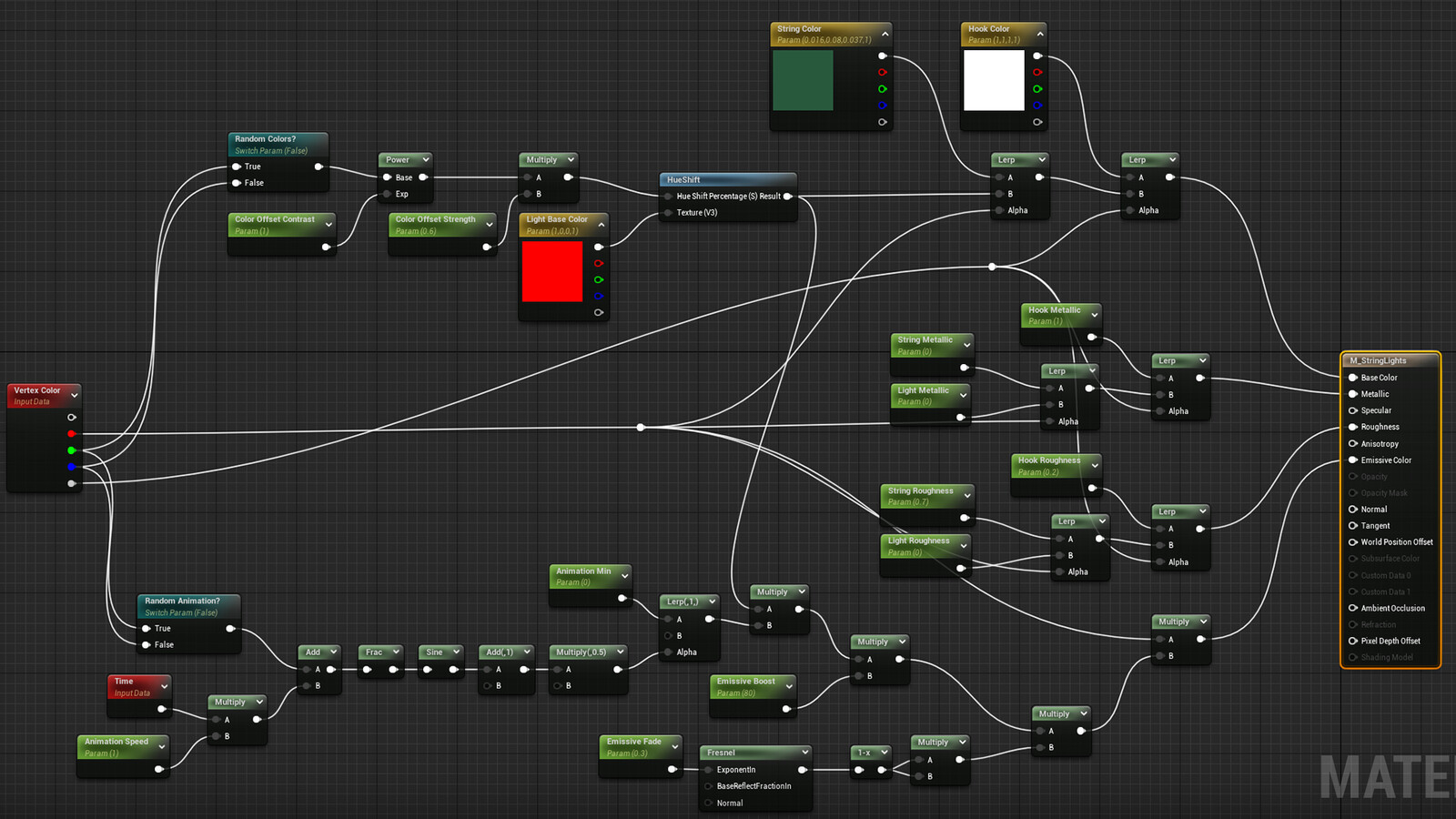The width and height of the screenshot is (1456, 819).
Task: Collapse the String Color node preview
Action: 885,34
